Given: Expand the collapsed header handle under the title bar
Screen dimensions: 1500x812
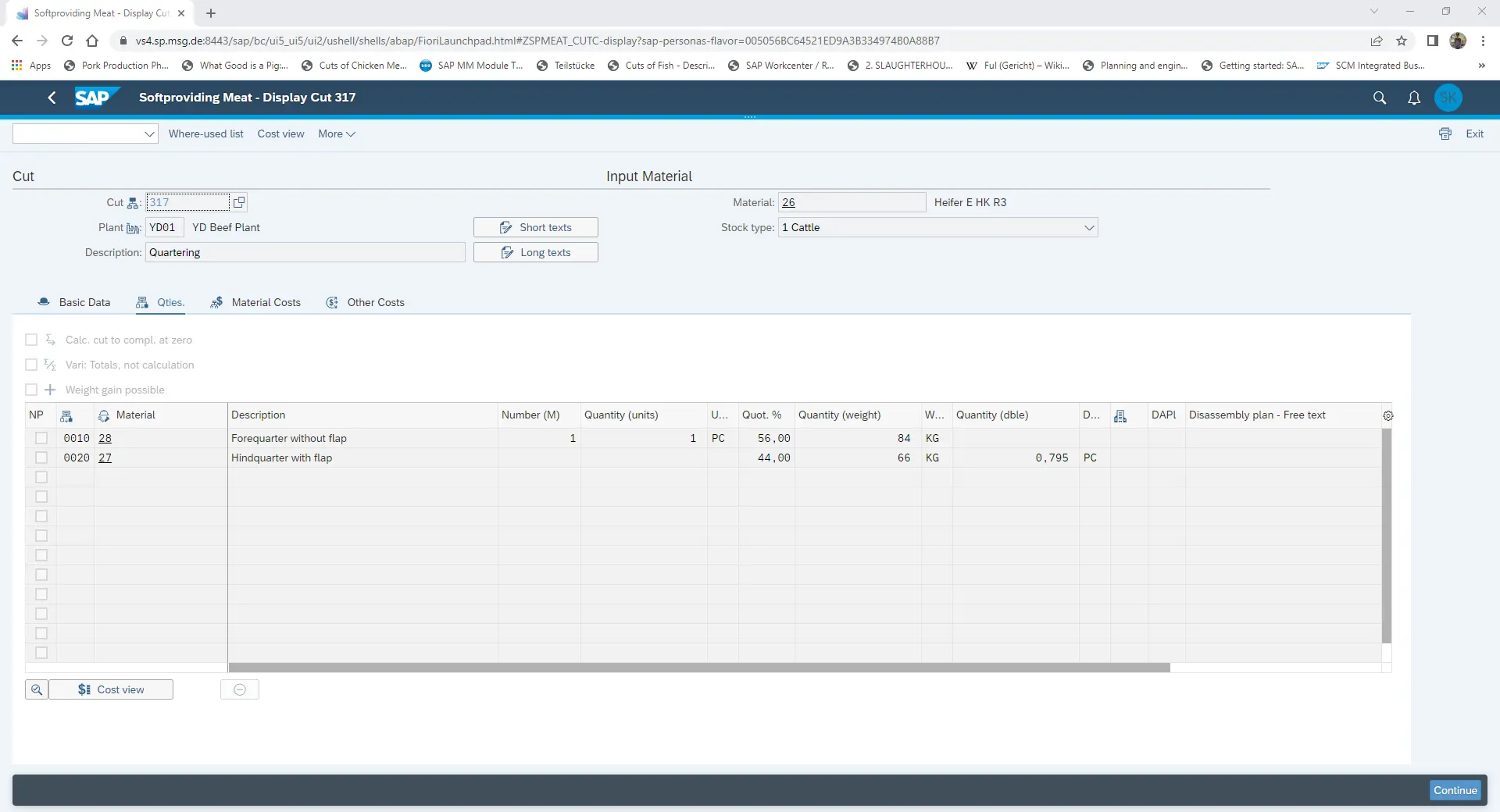Looking at the screenshot, I should click(x=750, y=117).
